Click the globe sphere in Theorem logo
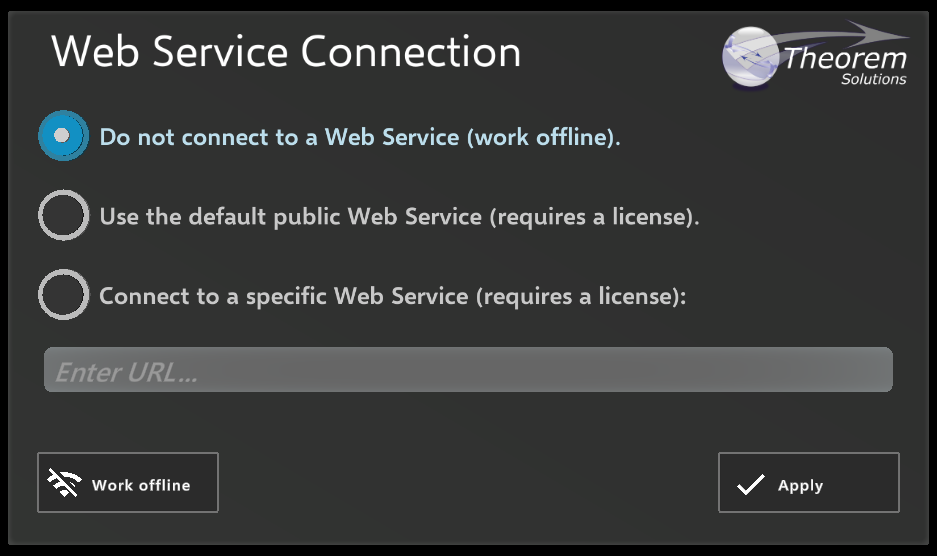Screen dimensions: 937x556 click(x=752, y=61)
